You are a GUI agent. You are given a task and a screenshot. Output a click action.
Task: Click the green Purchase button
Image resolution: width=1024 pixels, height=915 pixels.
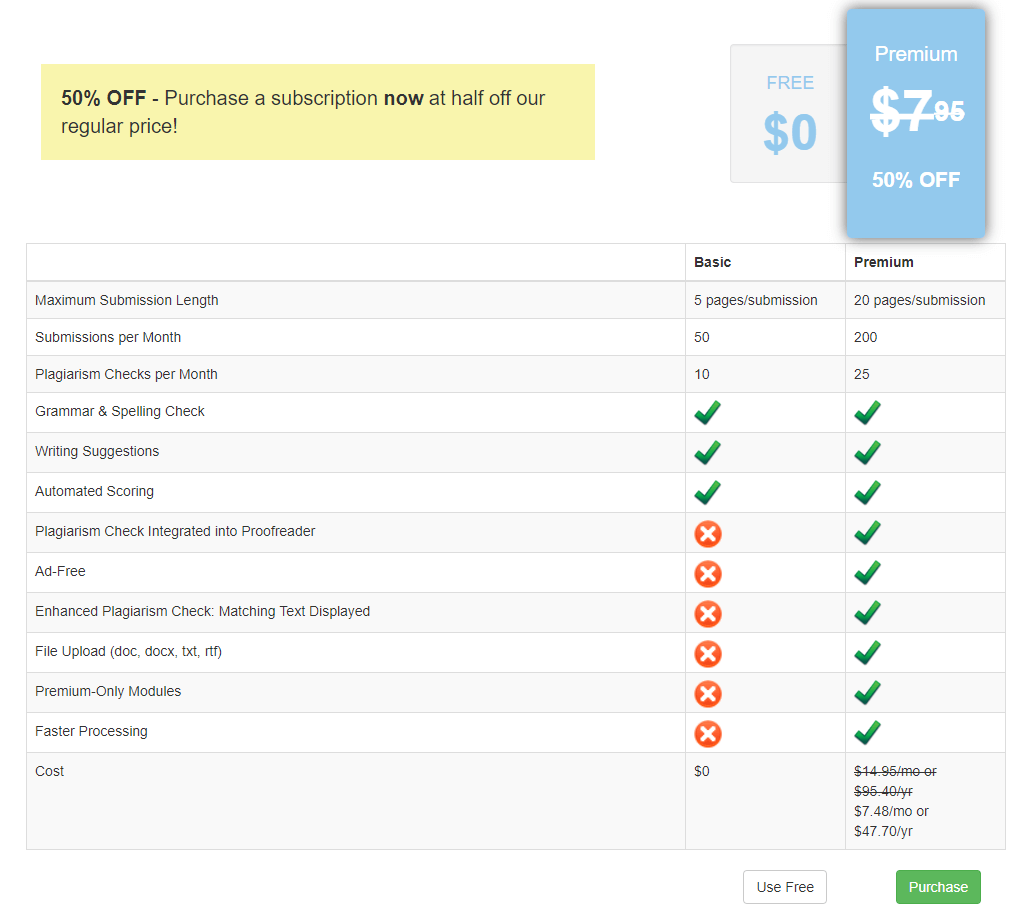[938, 887]
